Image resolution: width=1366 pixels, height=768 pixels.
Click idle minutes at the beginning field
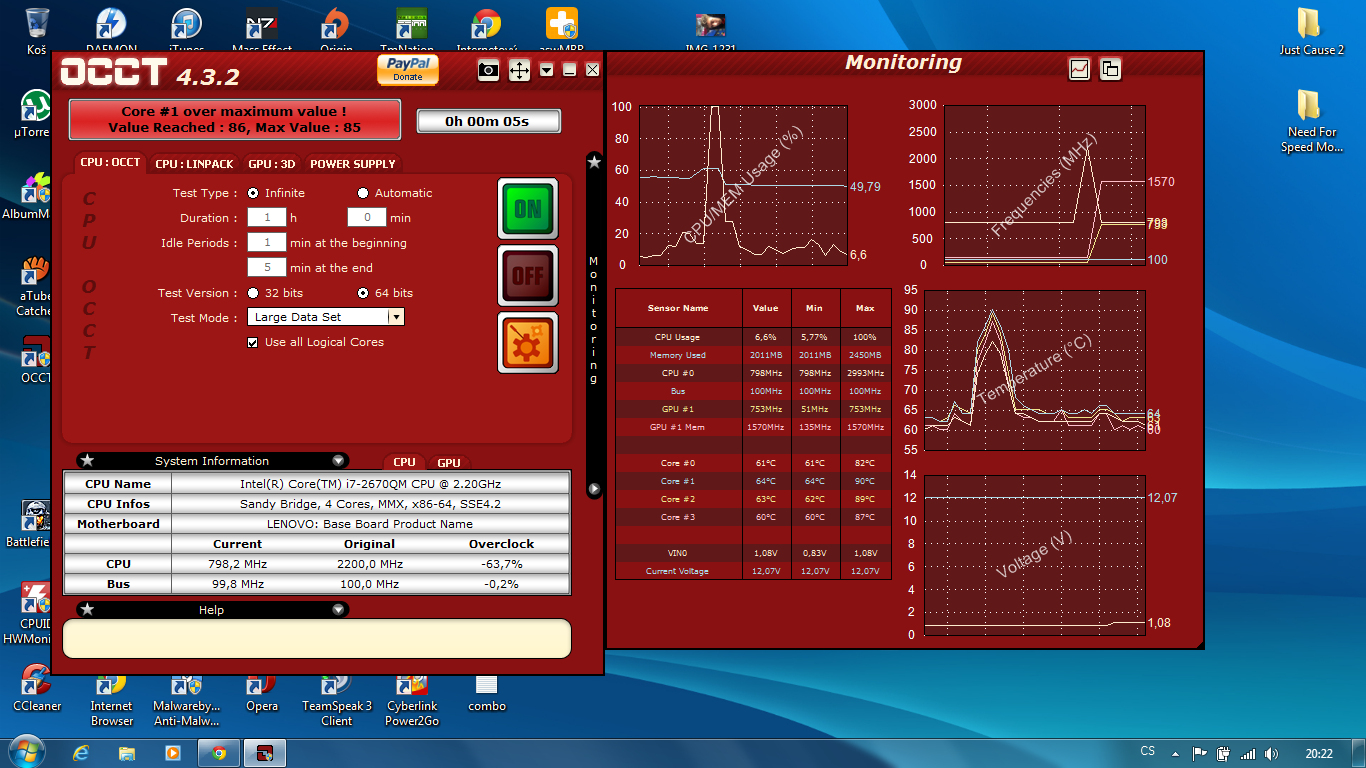(266, 242)
